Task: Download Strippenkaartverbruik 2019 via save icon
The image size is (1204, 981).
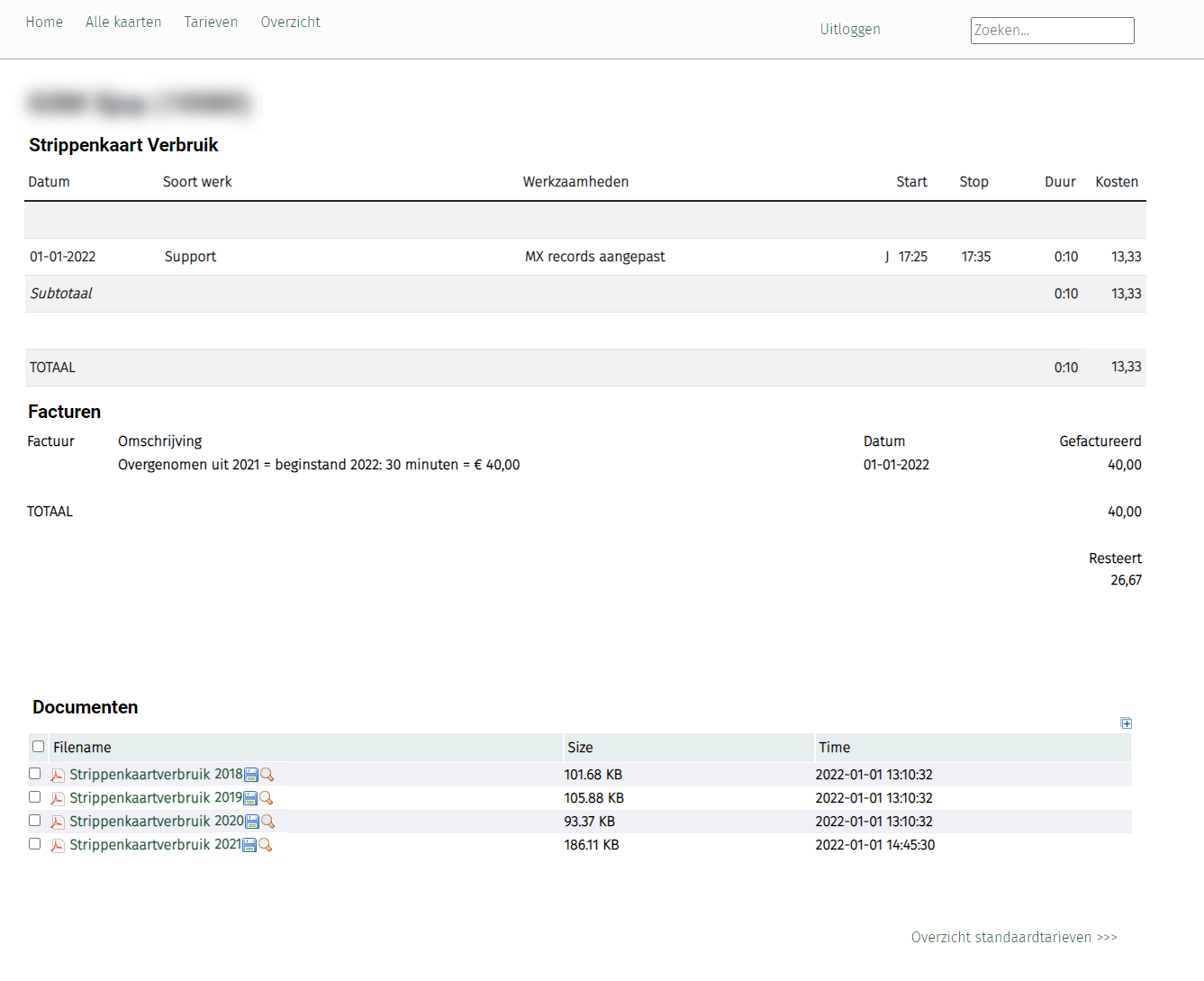Action: (250, 798)
